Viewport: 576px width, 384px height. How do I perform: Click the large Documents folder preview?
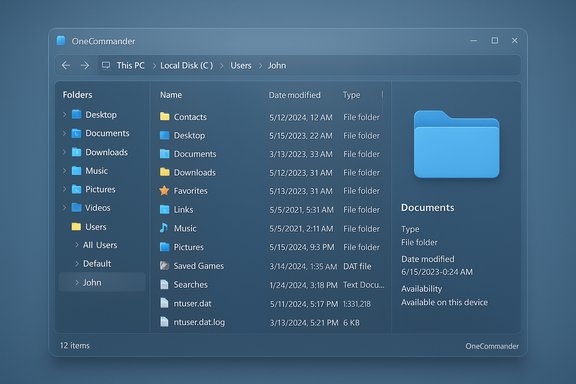pos(457,144)
